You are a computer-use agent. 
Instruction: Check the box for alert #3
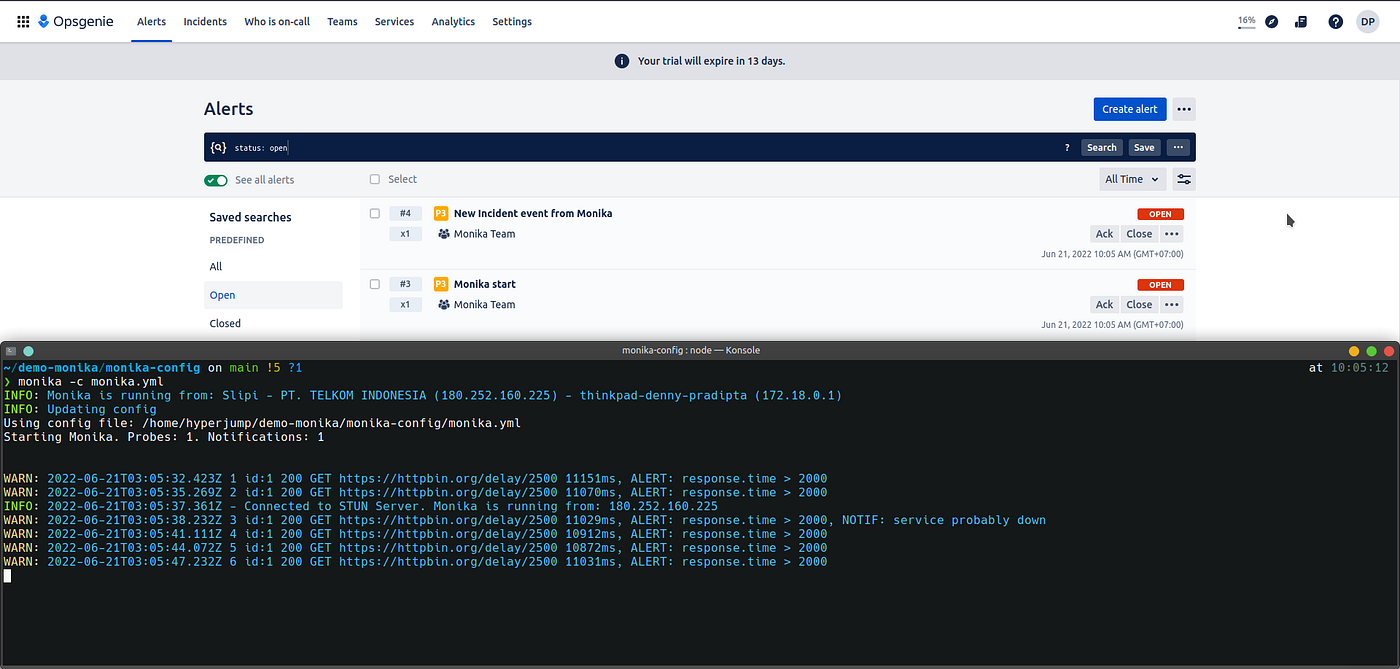[x=375, y=284]
